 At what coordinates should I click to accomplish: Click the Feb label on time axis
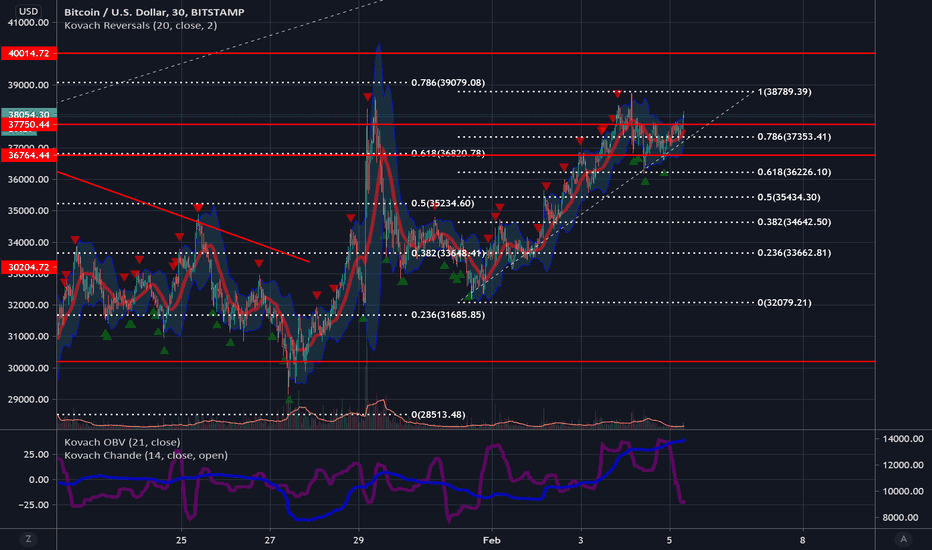(492, 540)
